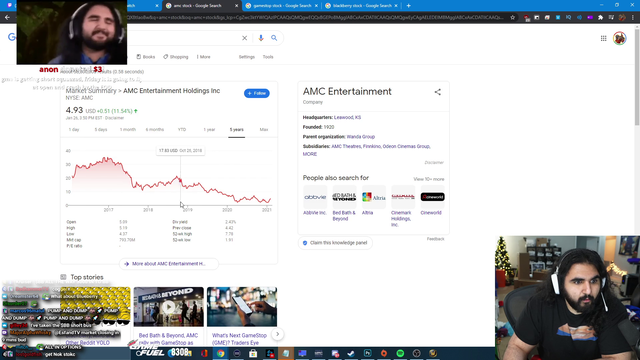This screenshot has width=640, height=360.
Task: Select the Max chart range
Action: point(264,130)
